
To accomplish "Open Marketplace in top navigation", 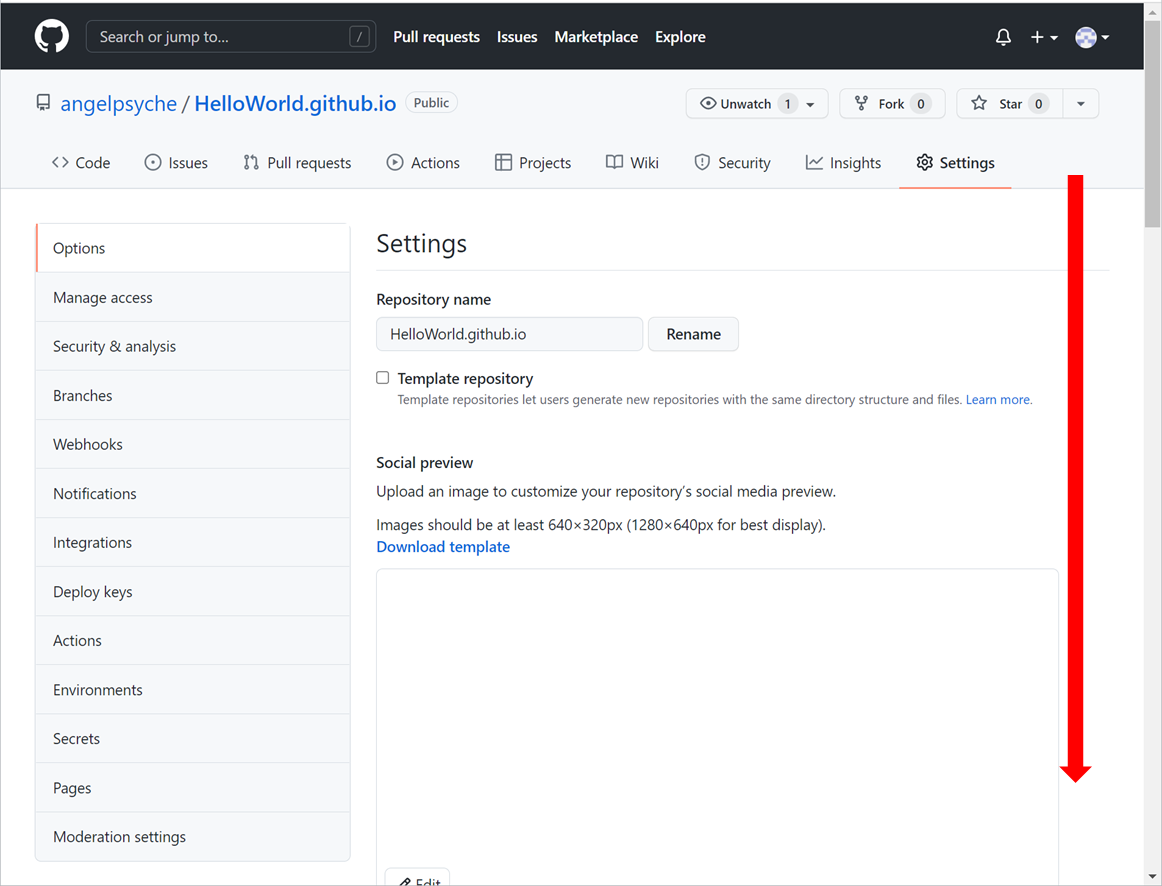I will coord(596,37).
